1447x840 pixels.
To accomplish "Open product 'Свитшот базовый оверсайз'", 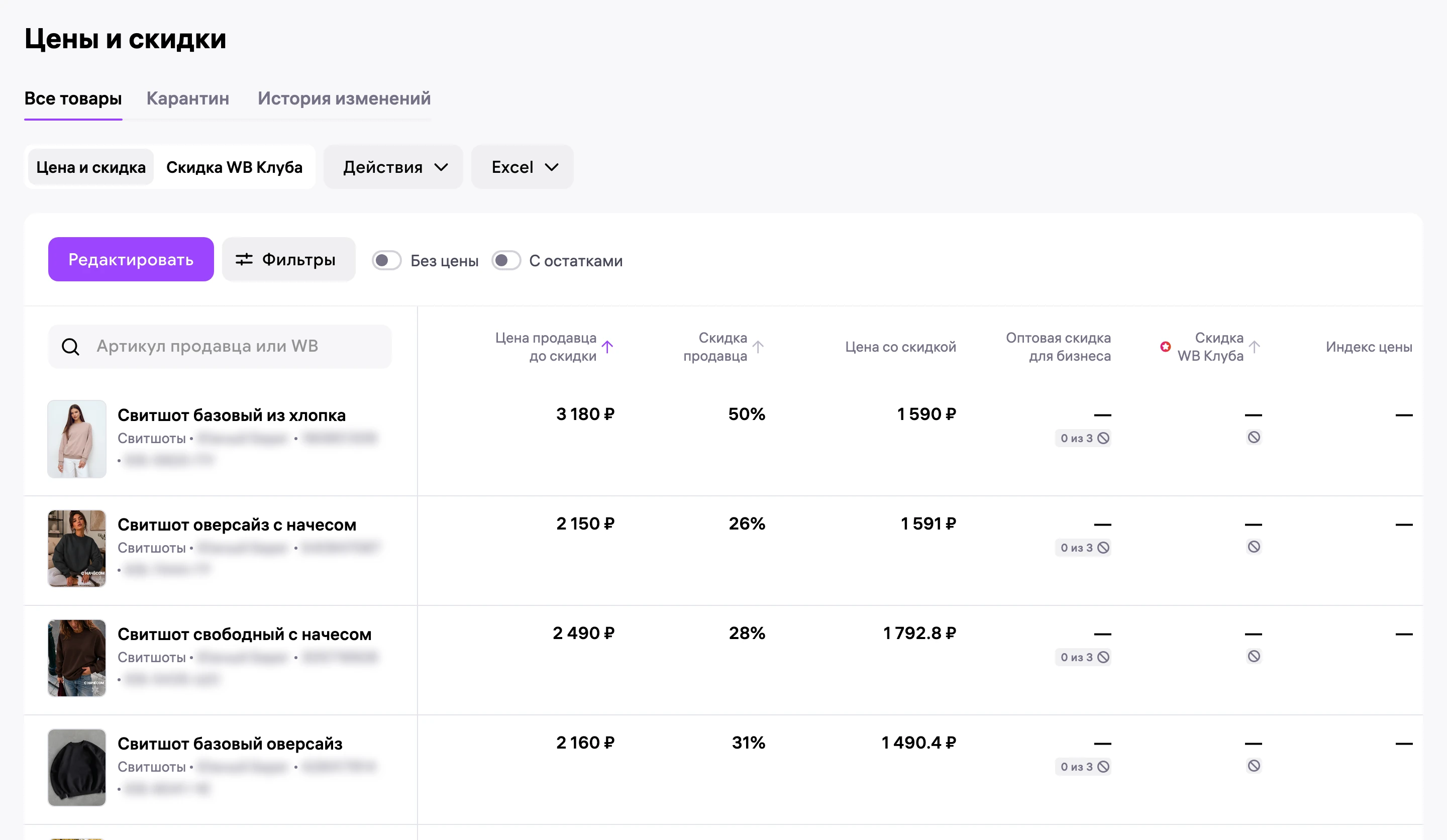I will tap(230, 744).
